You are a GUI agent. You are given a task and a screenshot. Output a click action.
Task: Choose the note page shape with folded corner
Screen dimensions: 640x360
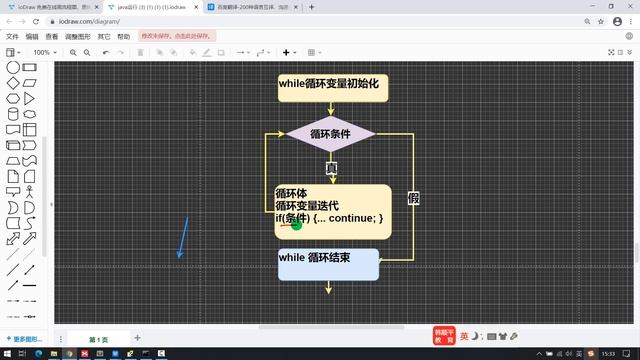click(13, 177)
